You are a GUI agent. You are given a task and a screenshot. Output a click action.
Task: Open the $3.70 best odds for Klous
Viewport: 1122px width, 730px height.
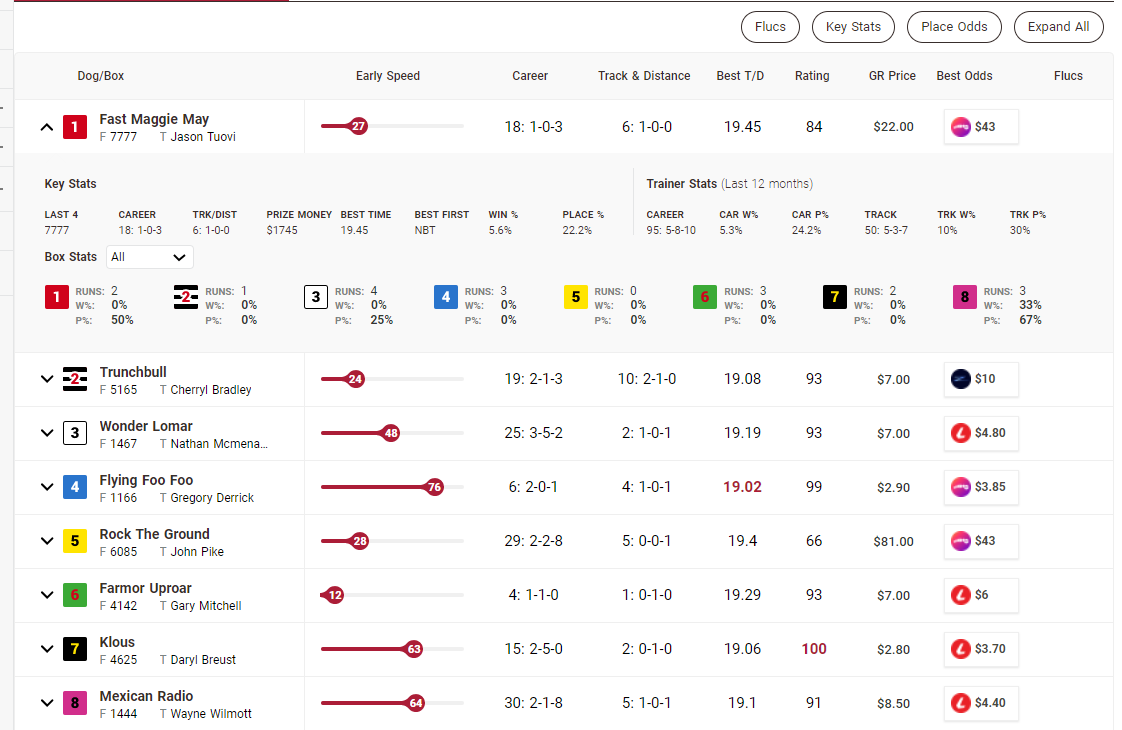click(980, 649)
